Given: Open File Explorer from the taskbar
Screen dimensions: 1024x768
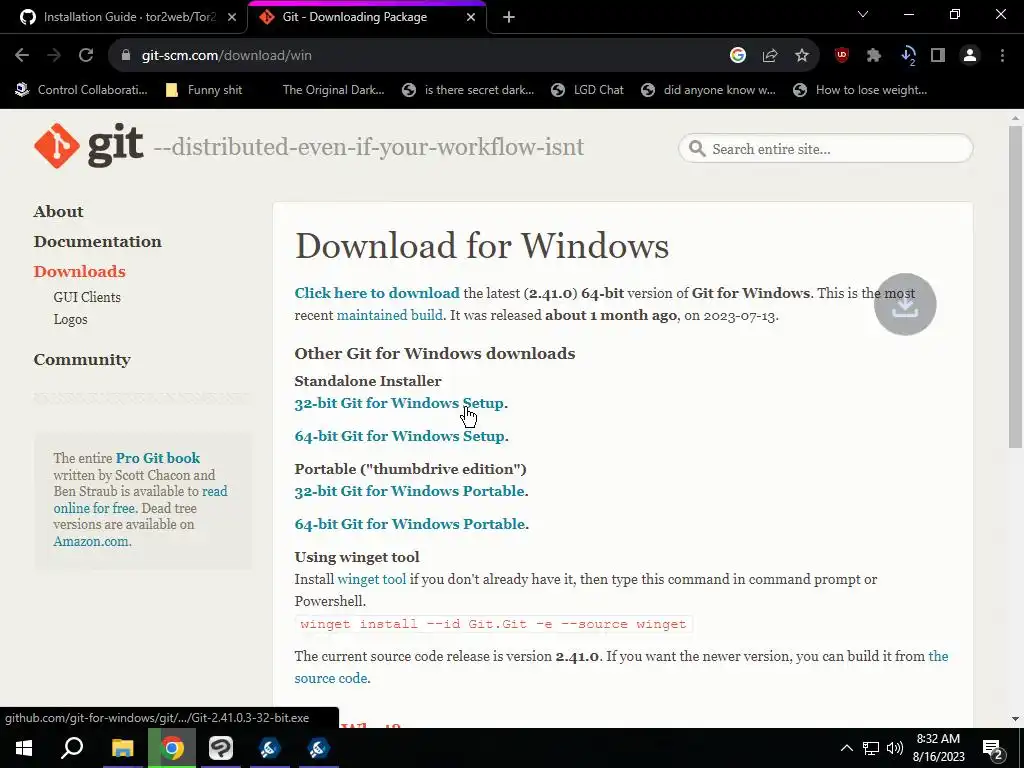Looking at the screenshot, I should click(x=122, y=748).
